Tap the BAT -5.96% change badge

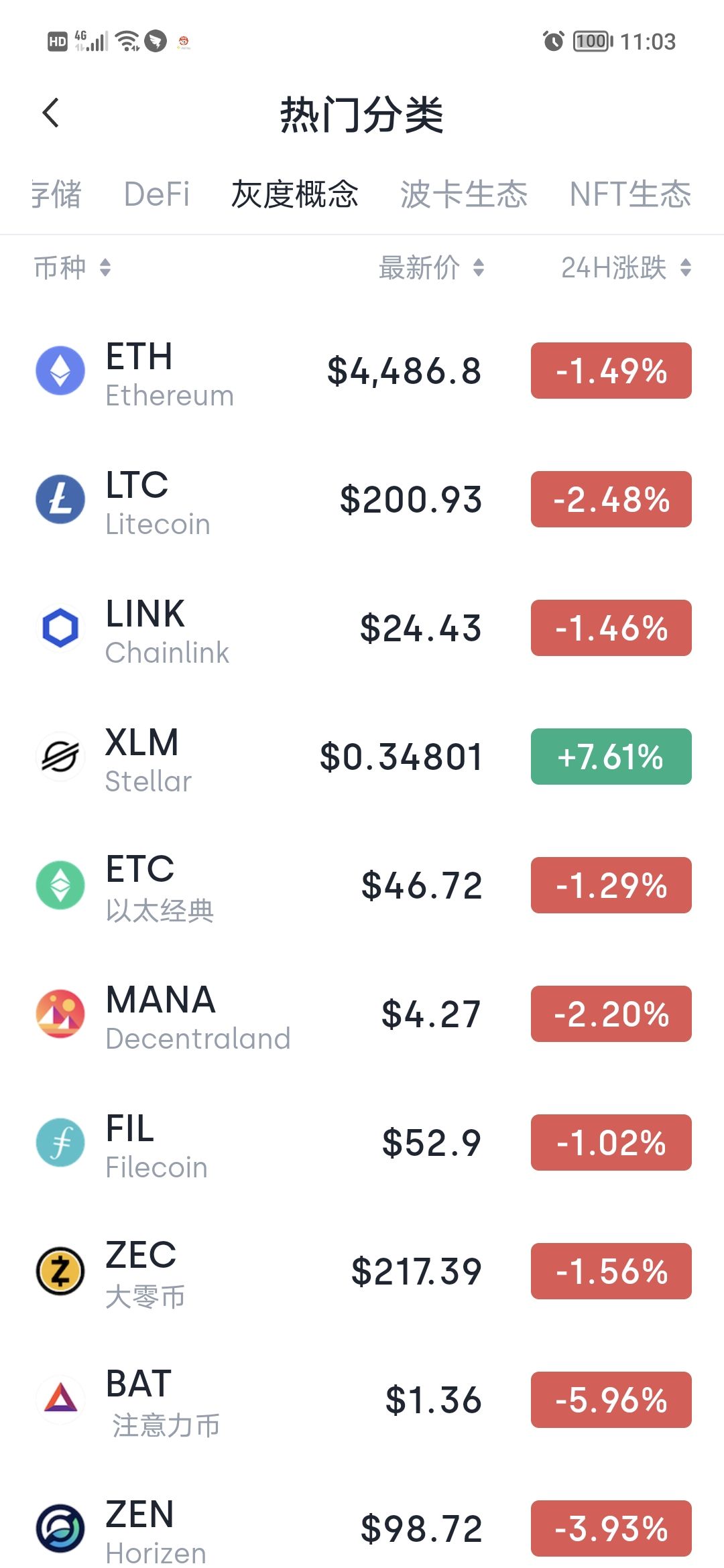(x=611, y=1400)
